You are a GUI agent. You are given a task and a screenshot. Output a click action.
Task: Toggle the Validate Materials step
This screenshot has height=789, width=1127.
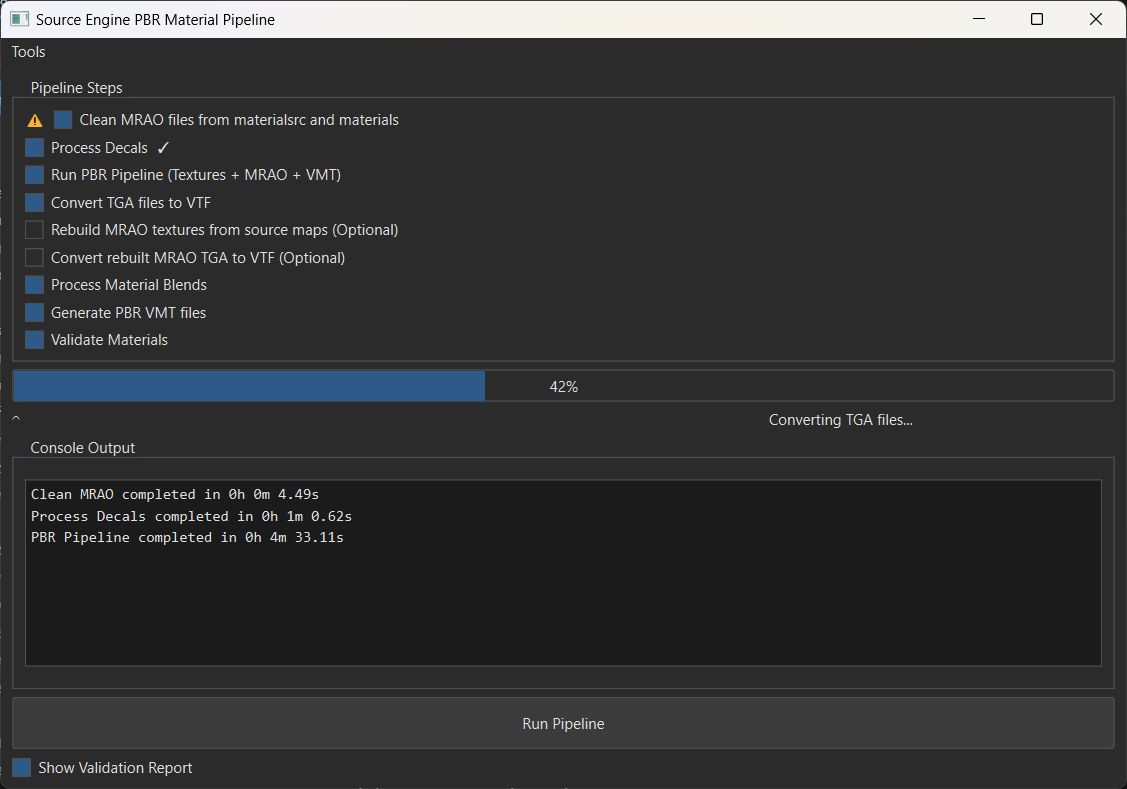point(35,340)
